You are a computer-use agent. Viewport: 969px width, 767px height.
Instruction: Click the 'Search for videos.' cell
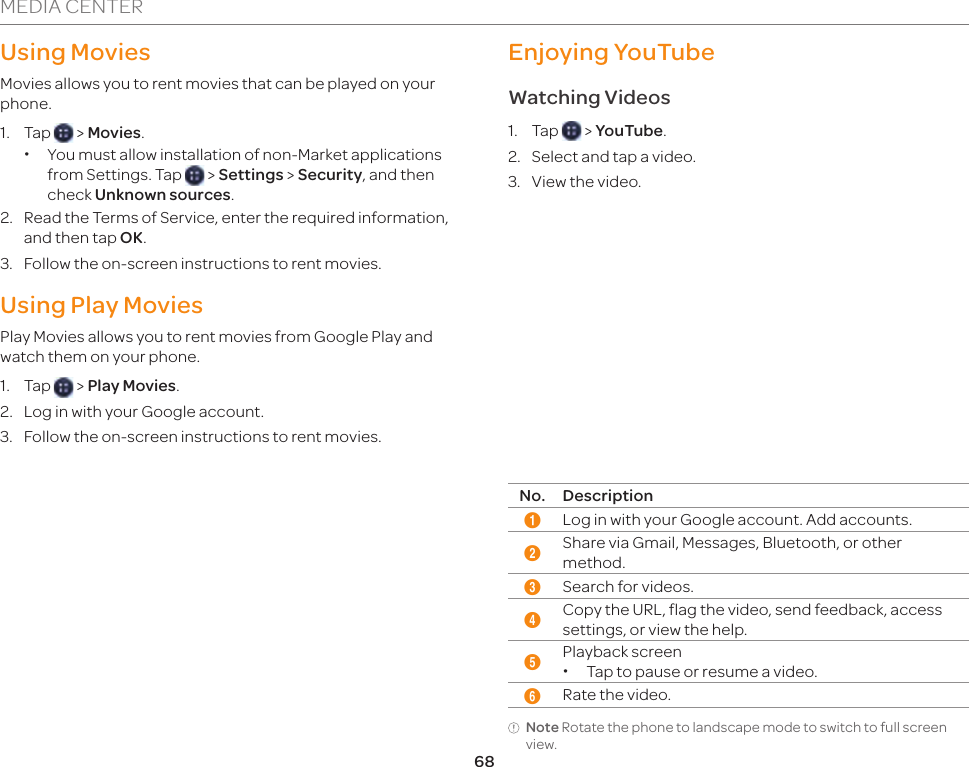coord(628,587)
